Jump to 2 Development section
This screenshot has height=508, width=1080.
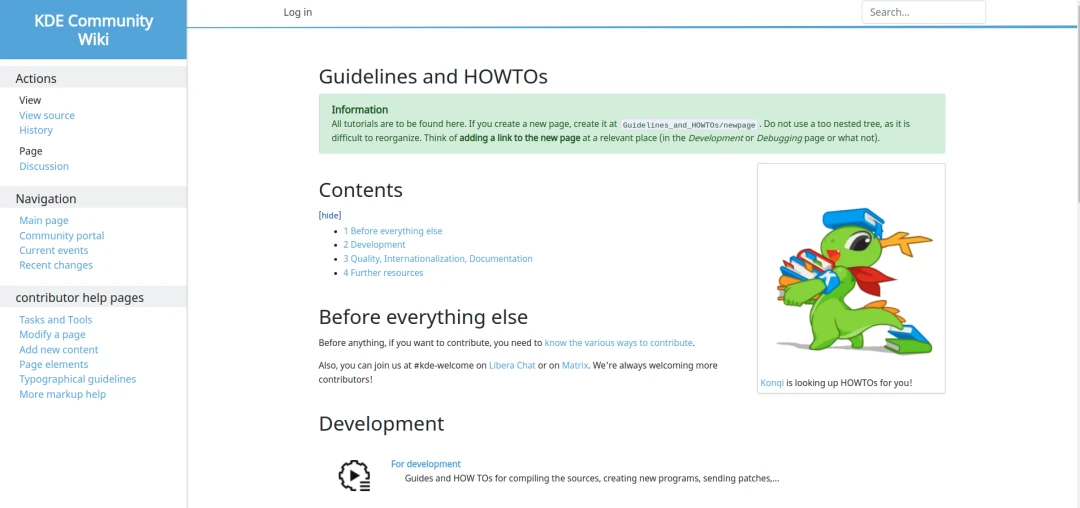[x=374, y=245]
